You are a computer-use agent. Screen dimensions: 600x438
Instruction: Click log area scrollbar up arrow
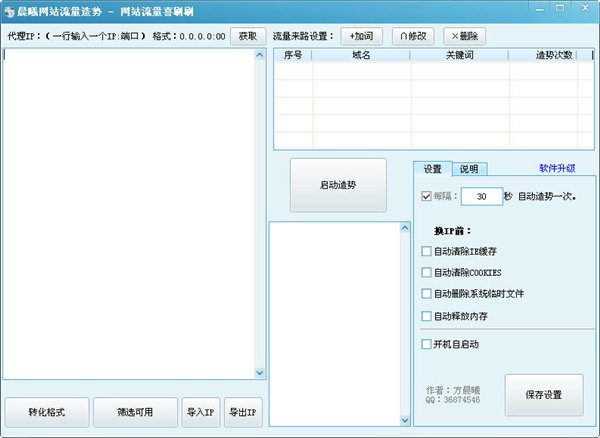click(x=405, y=228)
